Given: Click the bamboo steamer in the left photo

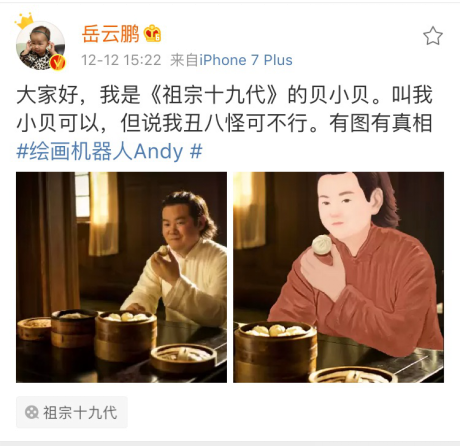Looking at the screenshot, I should tap(126, 335).
